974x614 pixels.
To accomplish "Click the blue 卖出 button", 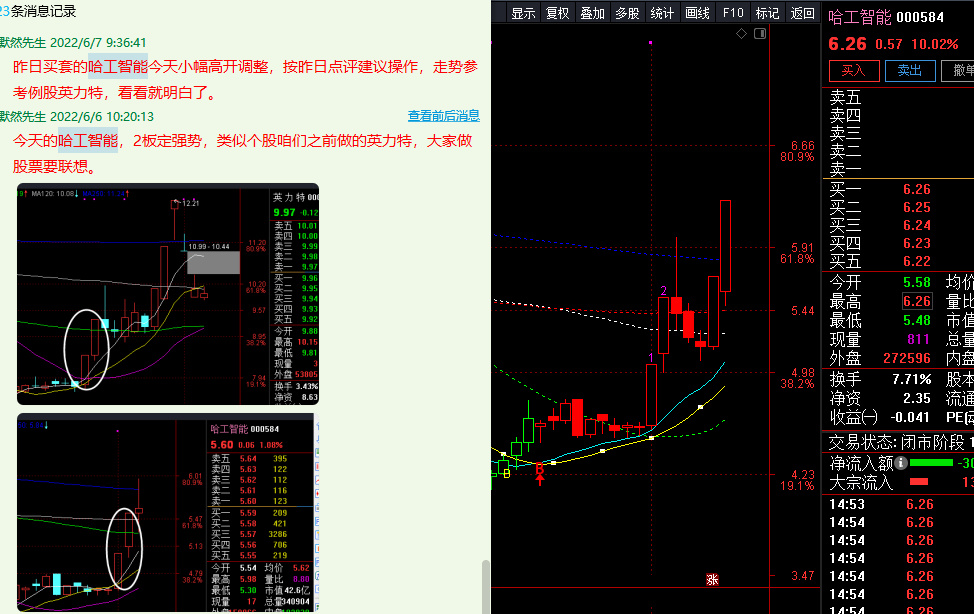I will click(910, 70).
